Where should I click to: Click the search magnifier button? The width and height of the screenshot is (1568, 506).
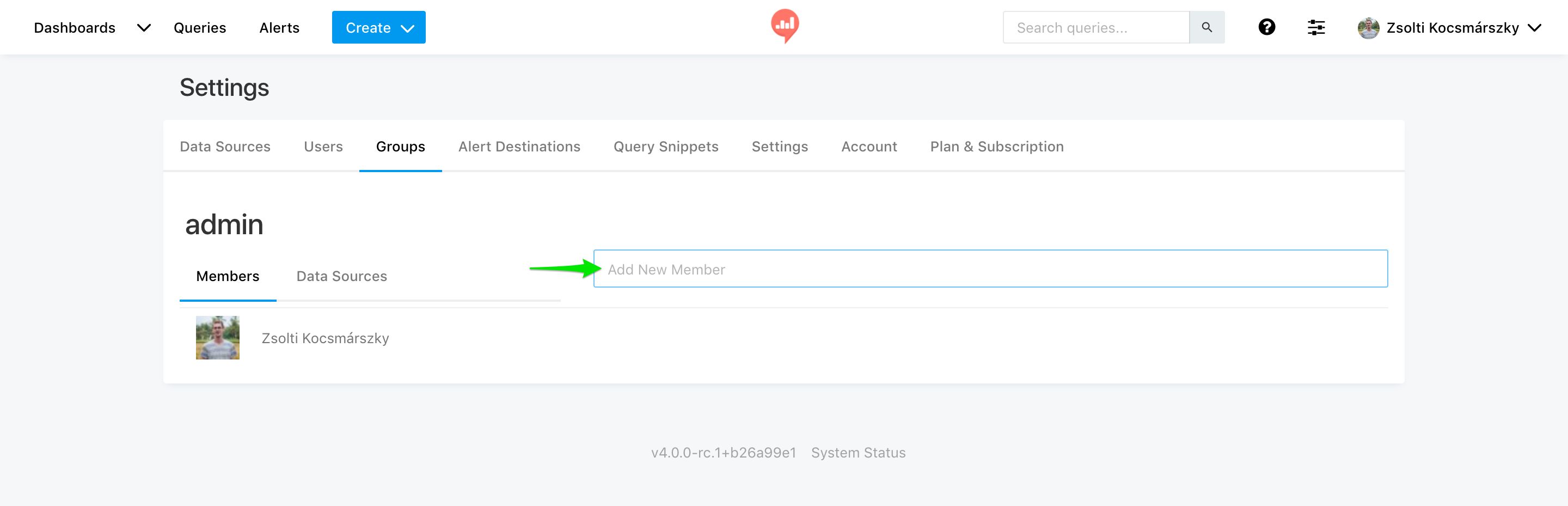pos(1206,27)
